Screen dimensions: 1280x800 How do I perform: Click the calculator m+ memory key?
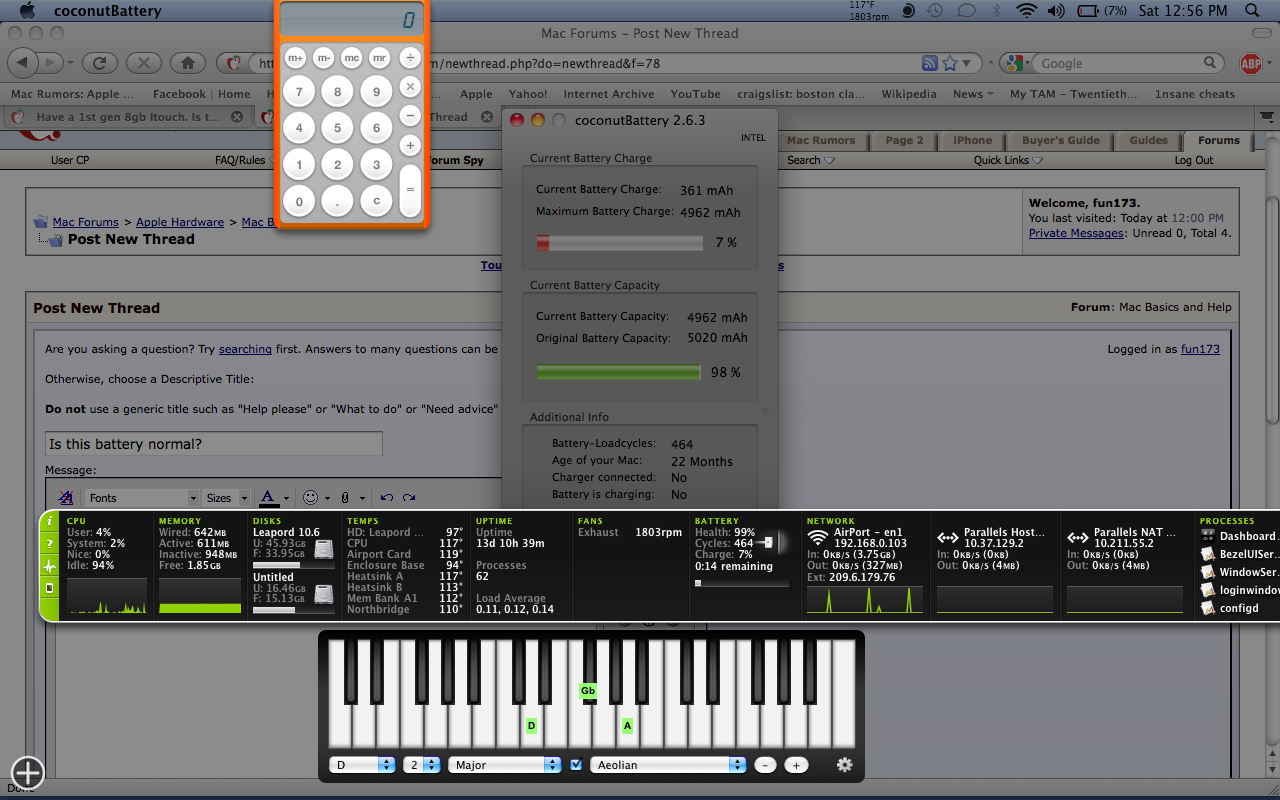(x=296, y=58)
